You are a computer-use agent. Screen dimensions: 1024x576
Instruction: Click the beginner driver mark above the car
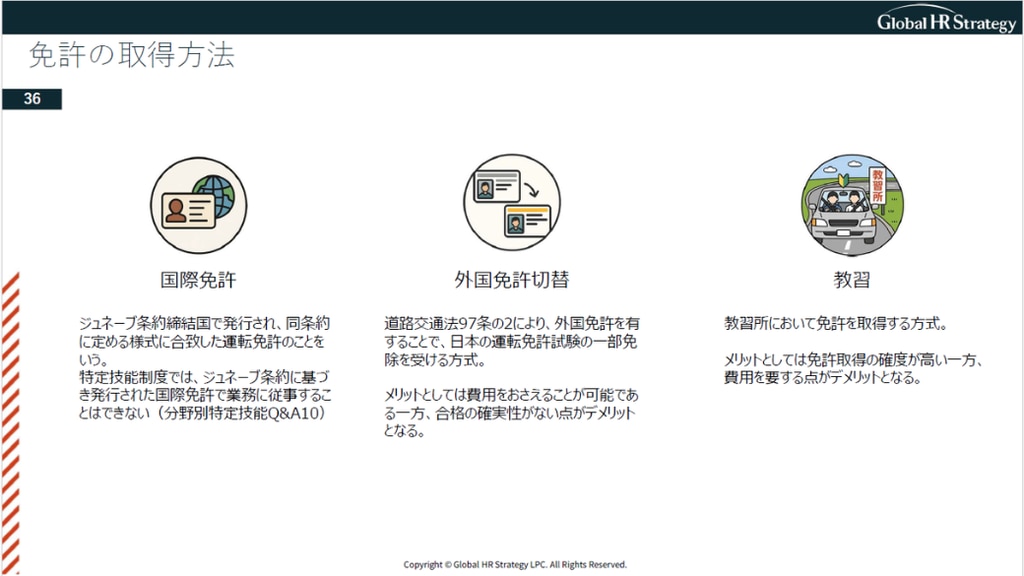coord(844,181)
